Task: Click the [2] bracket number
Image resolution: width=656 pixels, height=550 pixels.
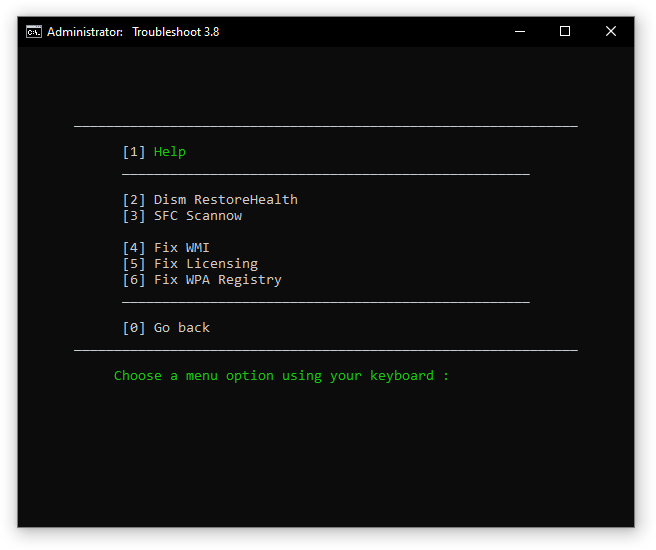Action: click(134, 200)
